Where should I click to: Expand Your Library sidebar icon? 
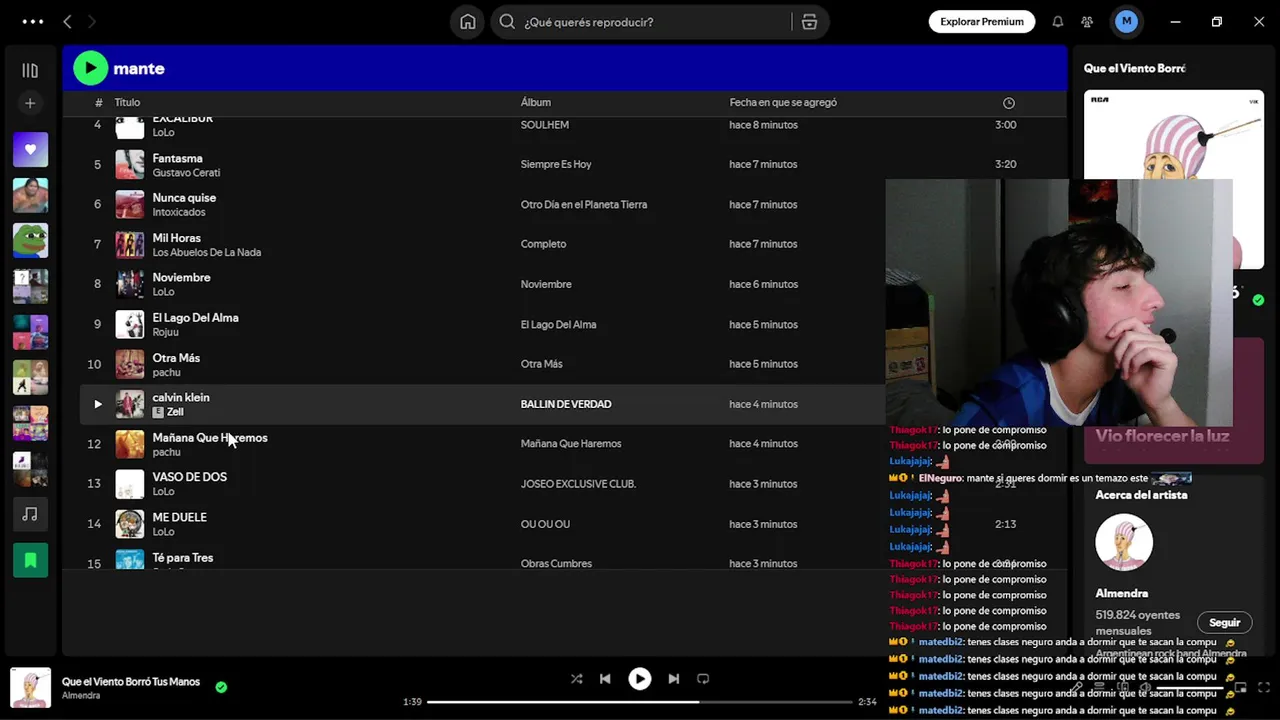[30, 70]
